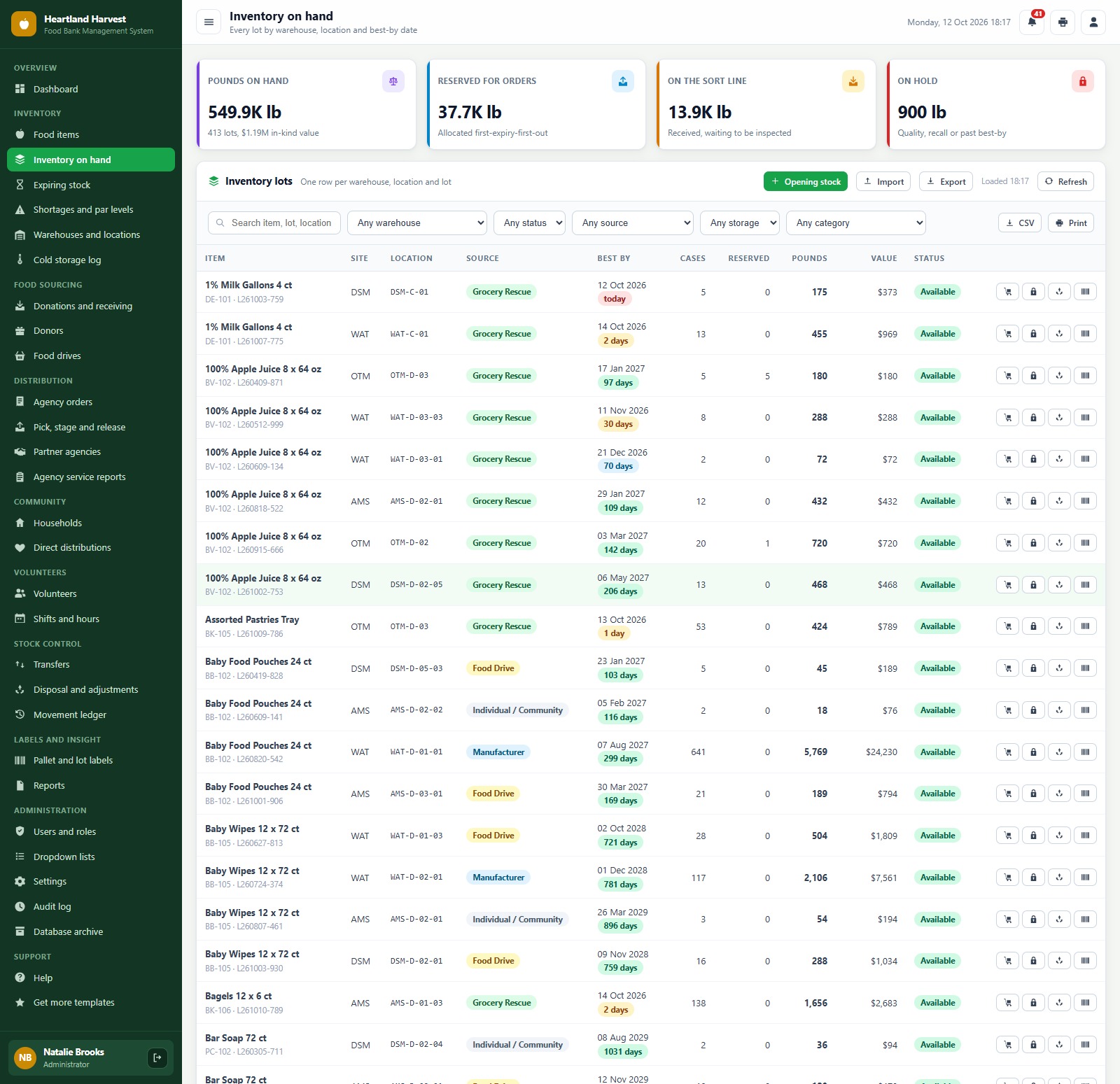The image size is (1120, 1084).
Task: Click recycle adjust icon for Baby Wipes WAT-D-02-01 row
Action: tap(1059, 878)
